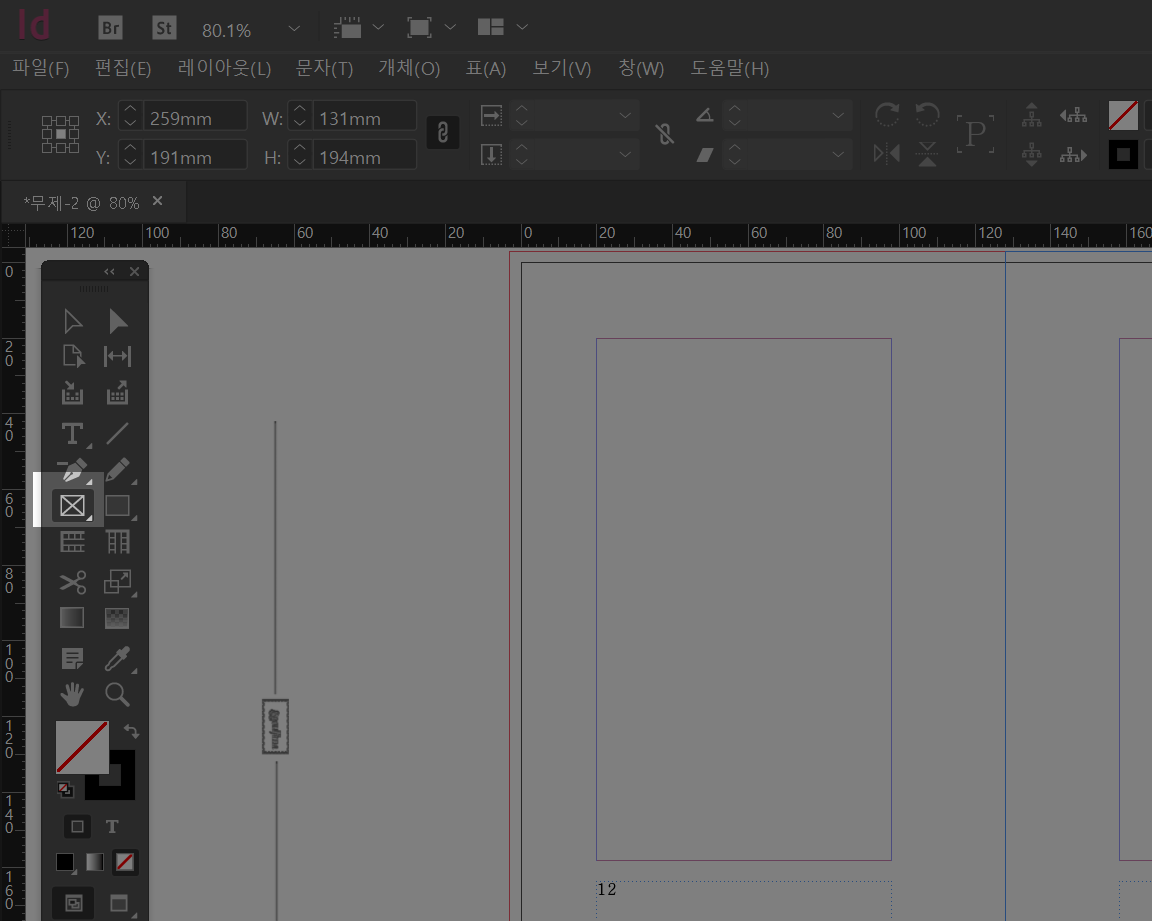Select the Vertical Grid tool
Screen dimensions: 1152x921
point(118,542)
